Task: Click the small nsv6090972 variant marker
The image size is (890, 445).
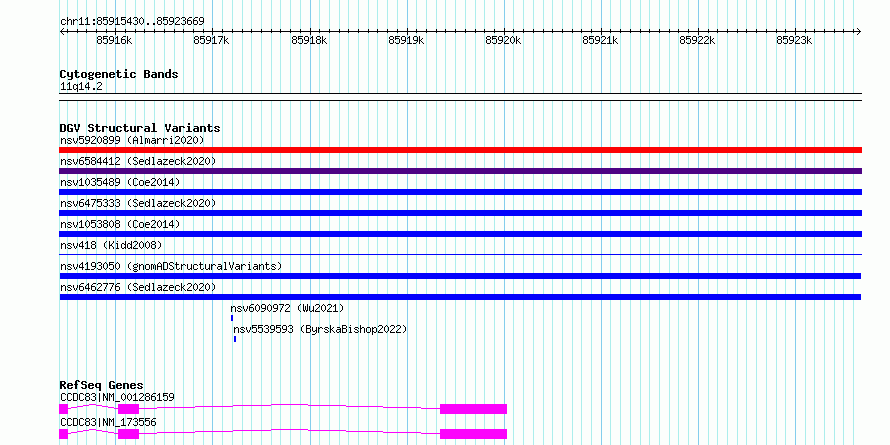Action: [232, 318]
